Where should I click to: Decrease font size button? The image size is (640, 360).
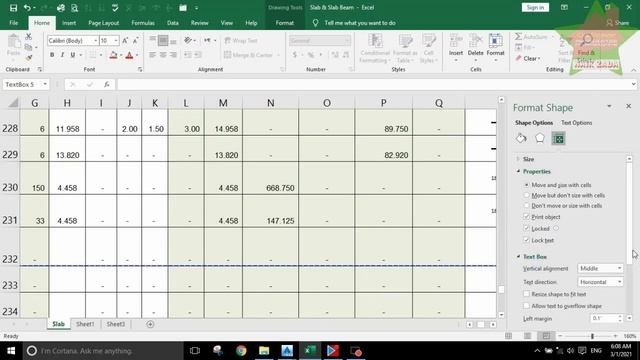[136, 40]
